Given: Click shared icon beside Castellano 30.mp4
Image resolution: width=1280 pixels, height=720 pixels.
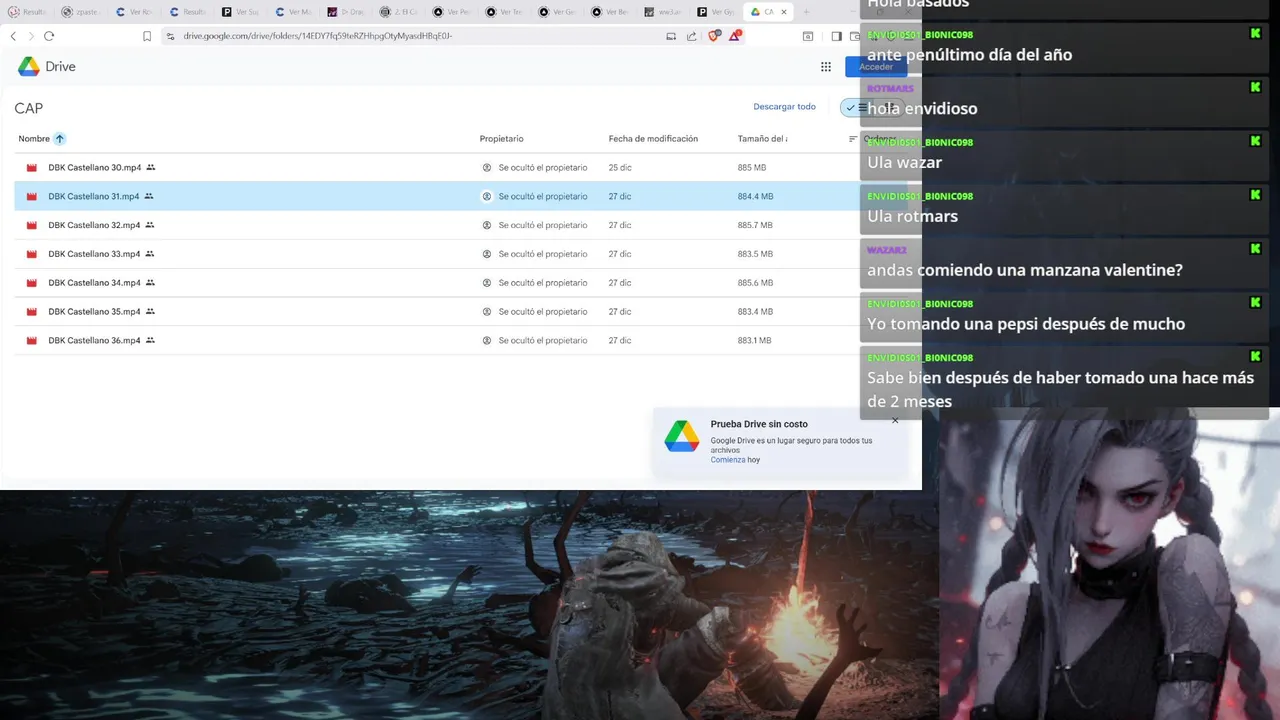Looking at the screenshot, I should pos(150,168).
